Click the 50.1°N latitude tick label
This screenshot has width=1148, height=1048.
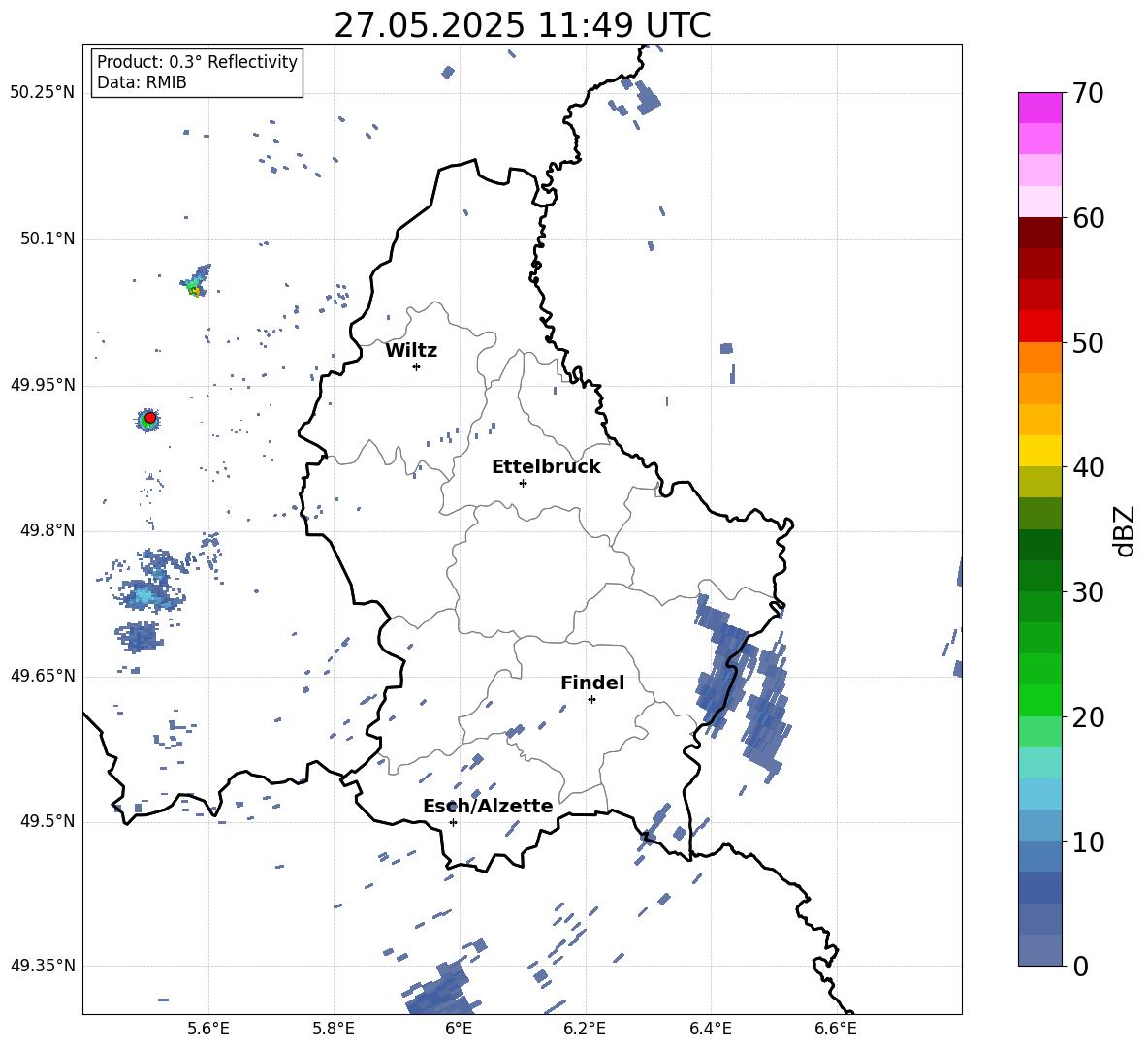pyautogui.click(x=47, y=239)
